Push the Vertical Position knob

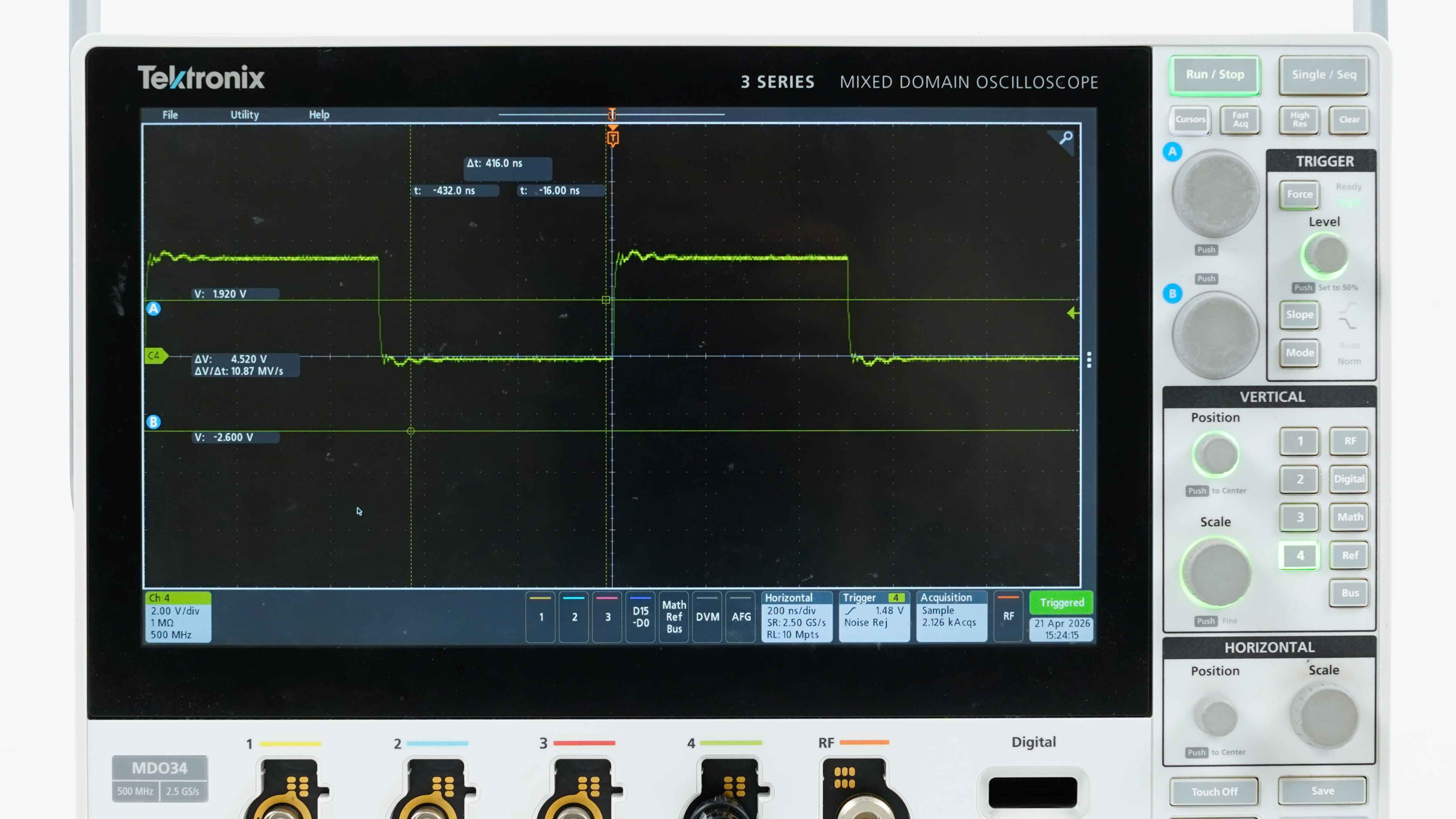pos(1216,454)
